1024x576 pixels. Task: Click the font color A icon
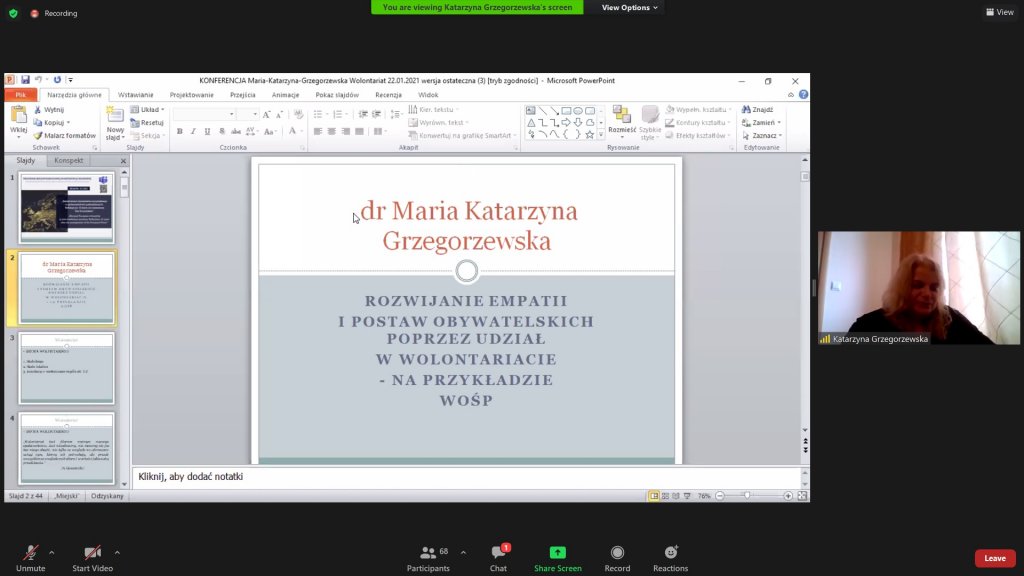293,131
